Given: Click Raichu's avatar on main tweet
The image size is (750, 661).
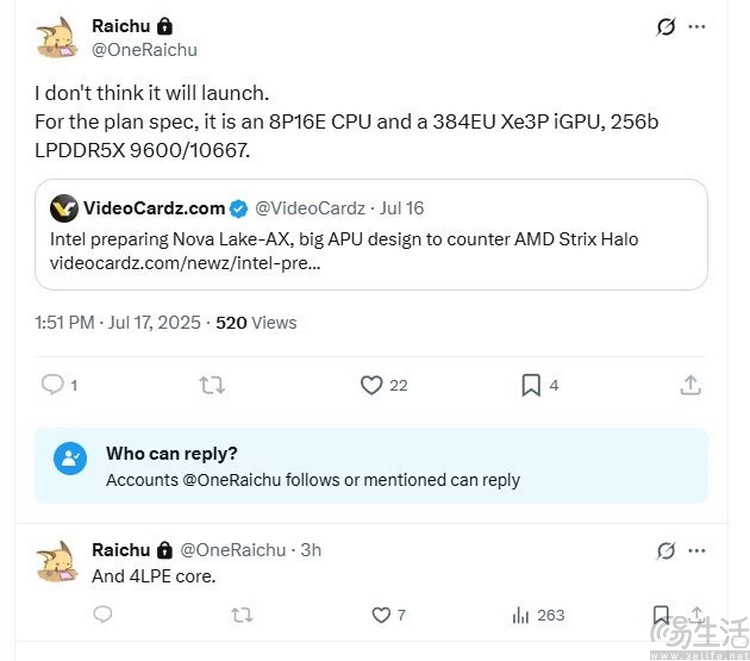Looking at the screenshot, I should (x=57, y=37).
